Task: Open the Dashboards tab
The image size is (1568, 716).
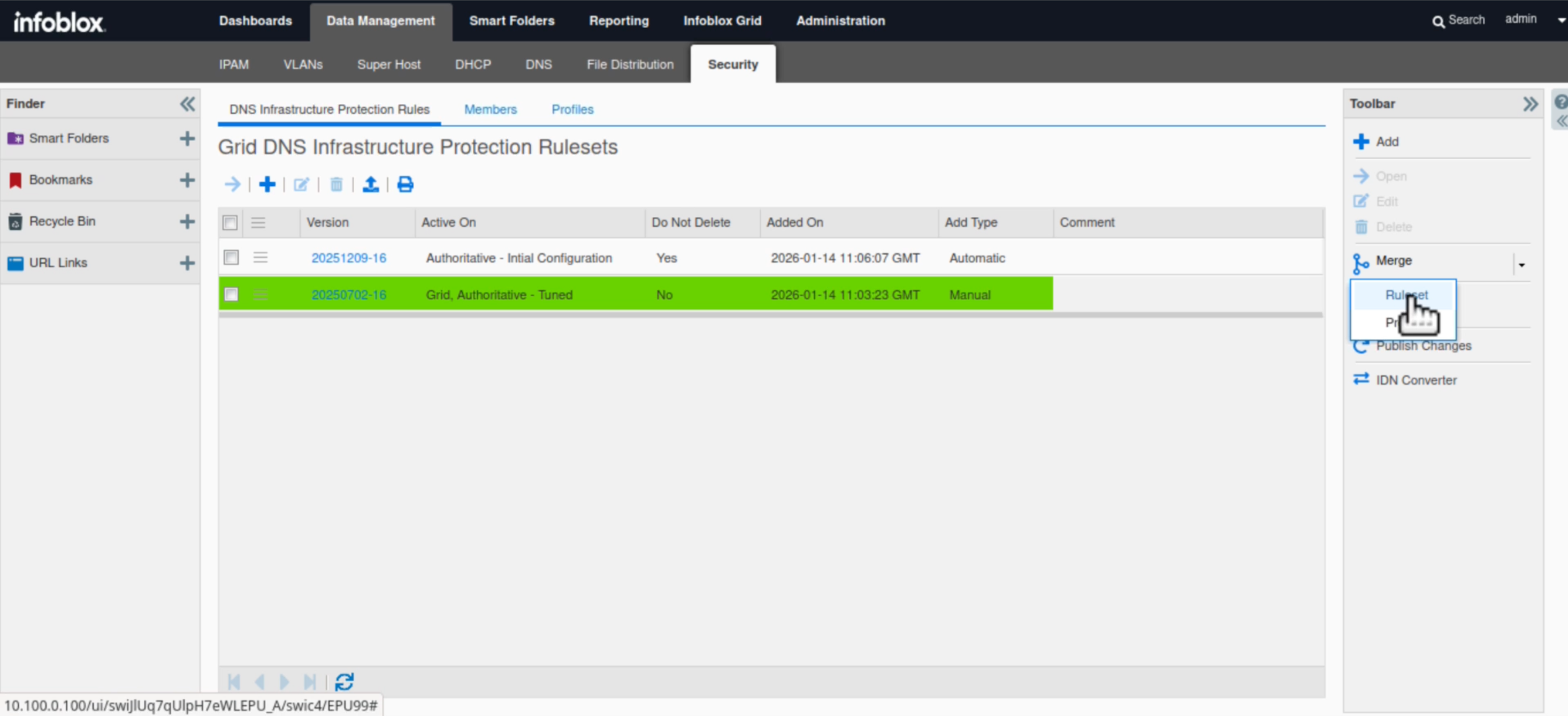Action: click(x=256, y=21)
